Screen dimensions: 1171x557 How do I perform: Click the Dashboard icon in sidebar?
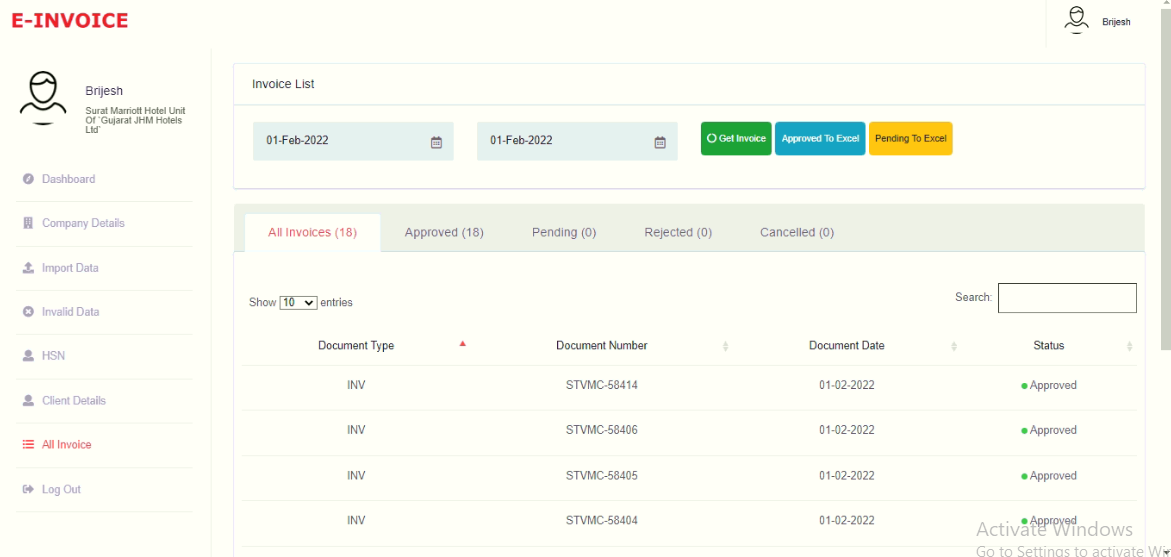[x=29, y=179]
